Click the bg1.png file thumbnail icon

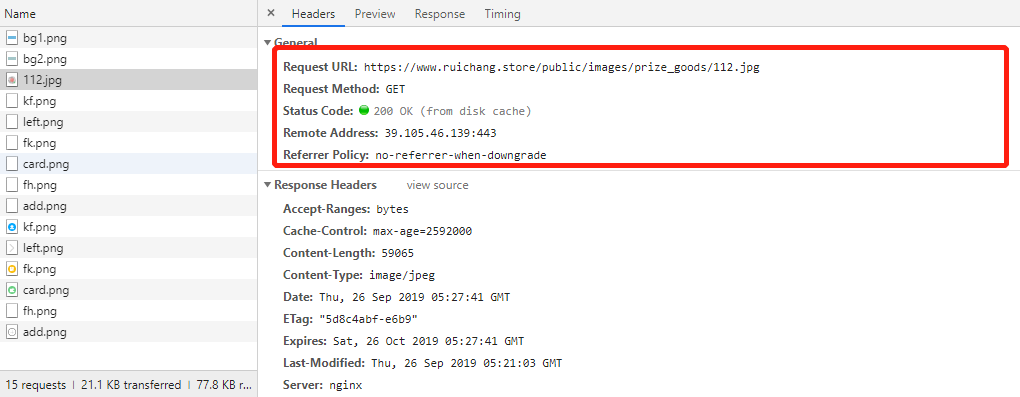(12, 38)
